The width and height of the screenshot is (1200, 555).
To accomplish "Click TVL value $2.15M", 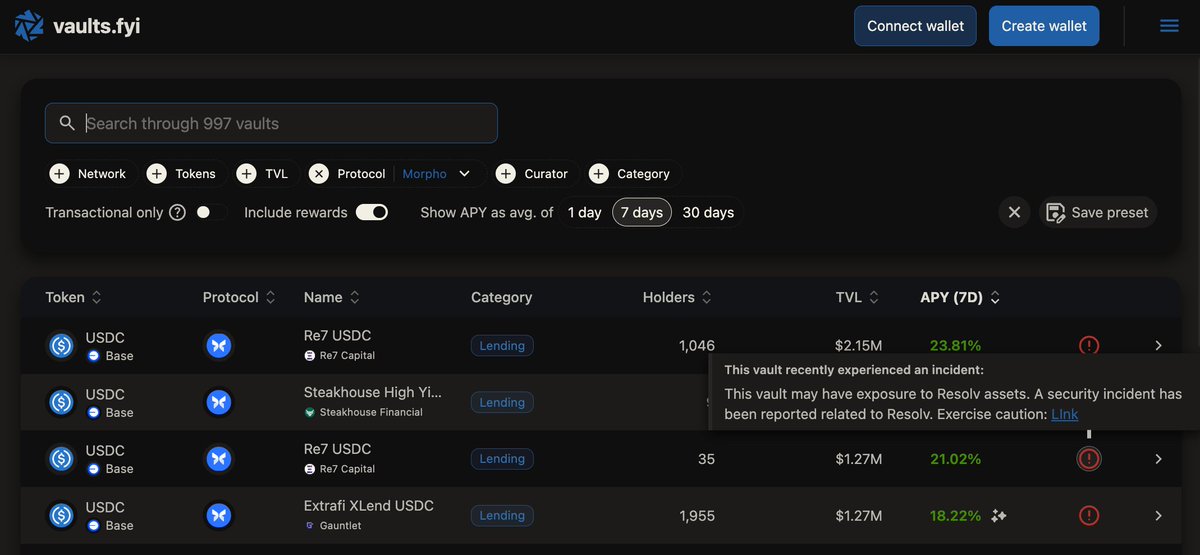I will click(x=859, y=345).
